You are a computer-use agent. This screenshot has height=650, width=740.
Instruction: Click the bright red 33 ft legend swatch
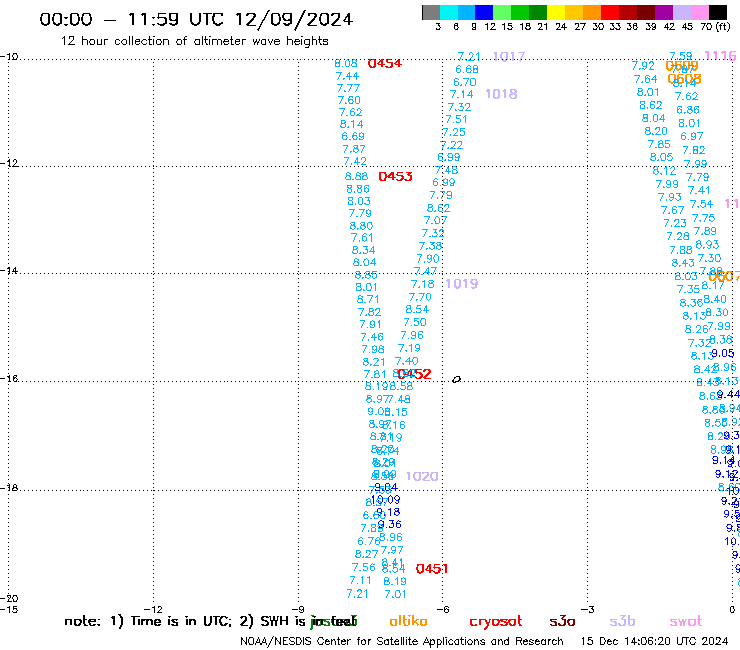(610, 12)
